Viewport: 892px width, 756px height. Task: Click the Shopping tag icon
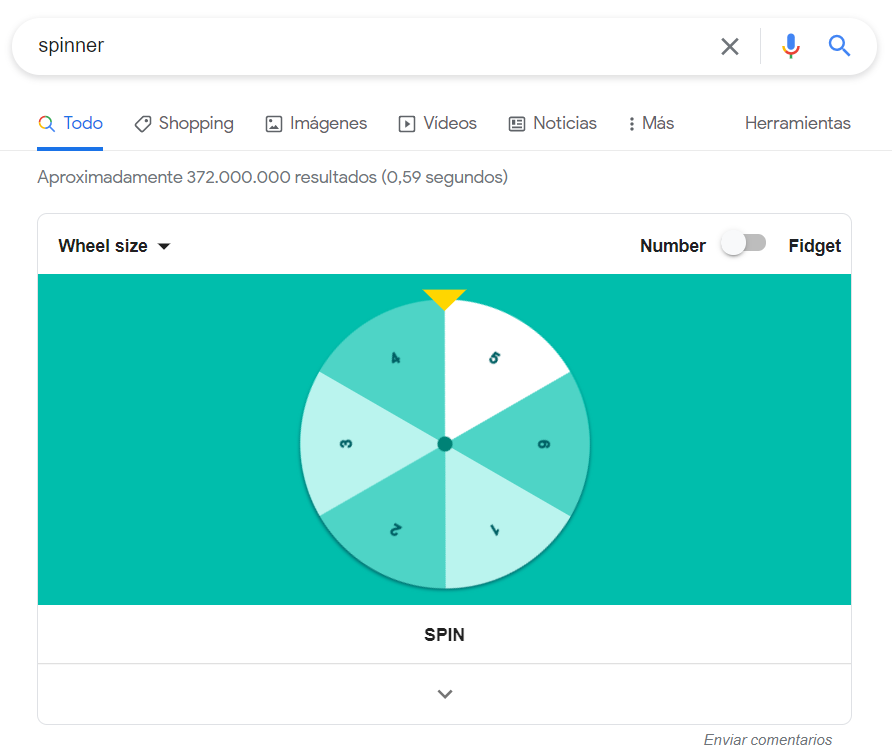tap(143, 124)
